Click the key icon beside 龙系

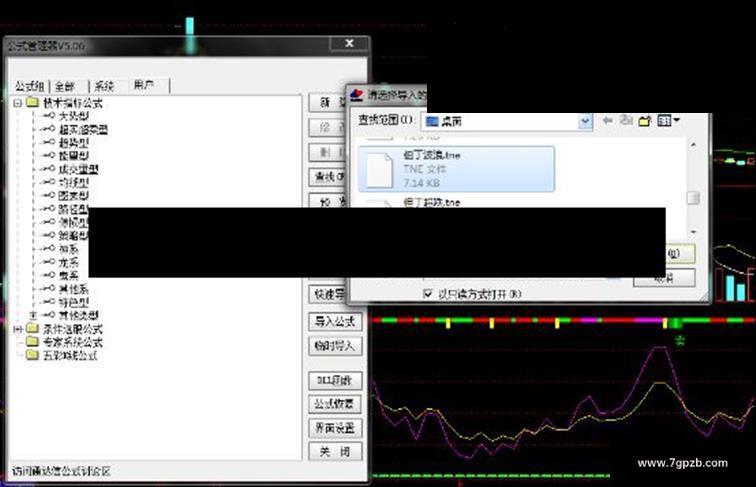[48, 262]
